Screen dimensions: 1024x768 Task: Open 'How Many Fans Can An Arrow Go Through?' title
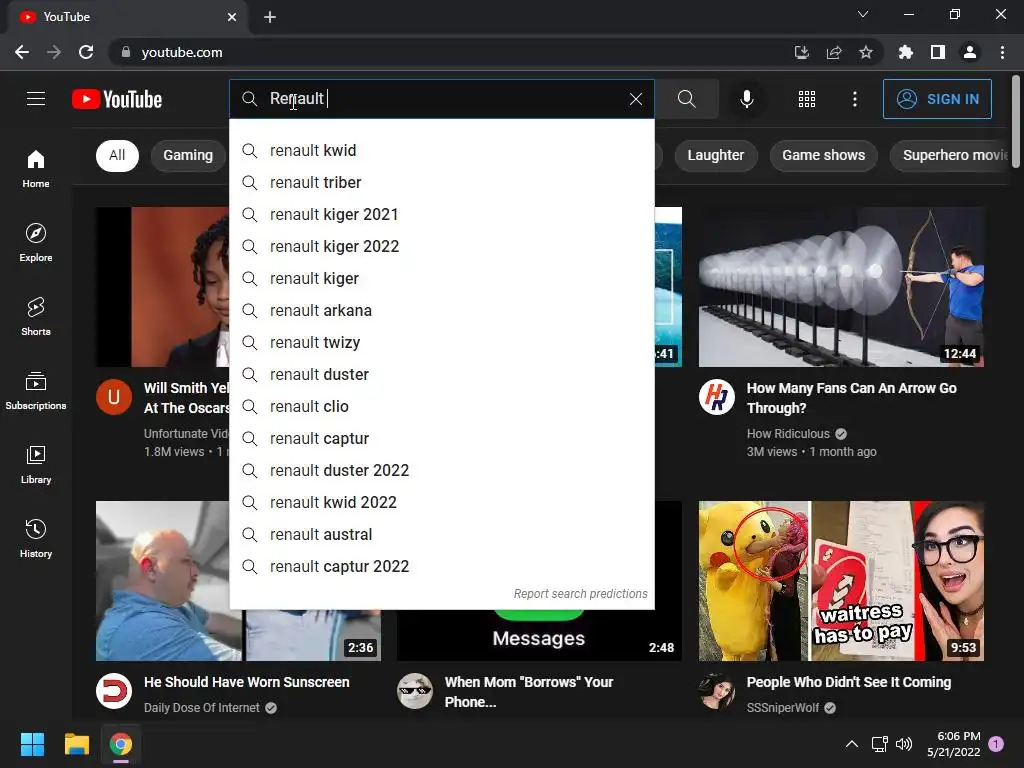click(x=852, y=398)
